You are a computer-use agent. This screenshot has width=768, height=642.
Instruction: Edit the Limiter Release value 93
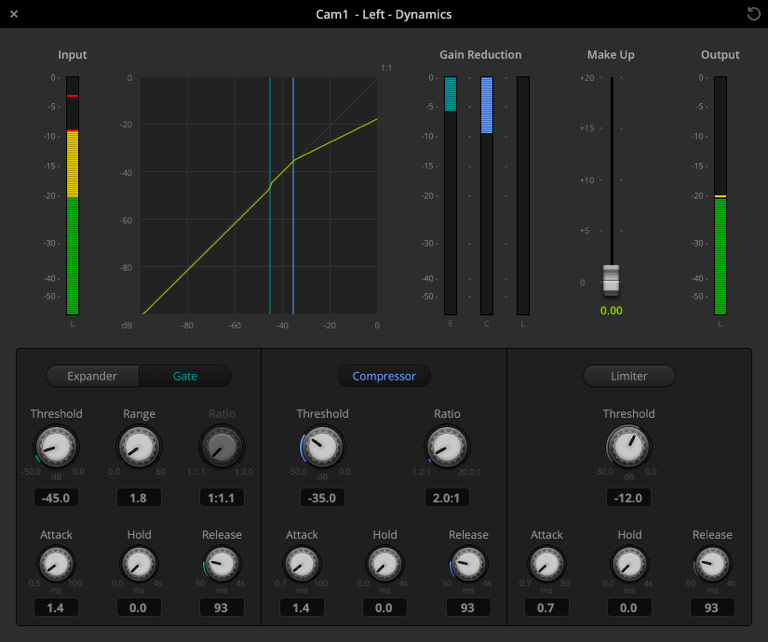[x=712, y=608]
